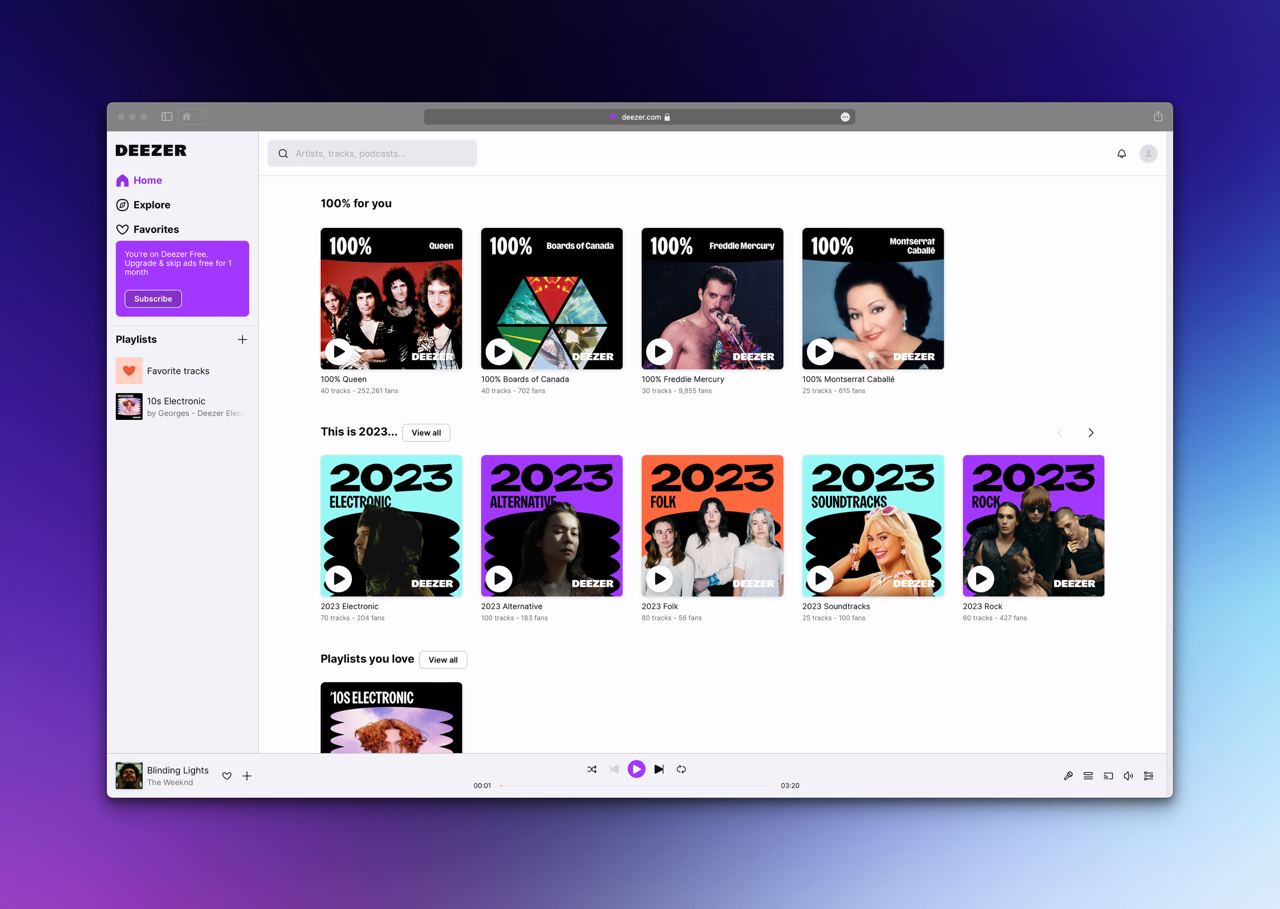This screenshot has height=909, width=1280.
Task: Play the 100% Montserrat Caballé playlist
Action: pyautogui.click(x=820, y=351)
